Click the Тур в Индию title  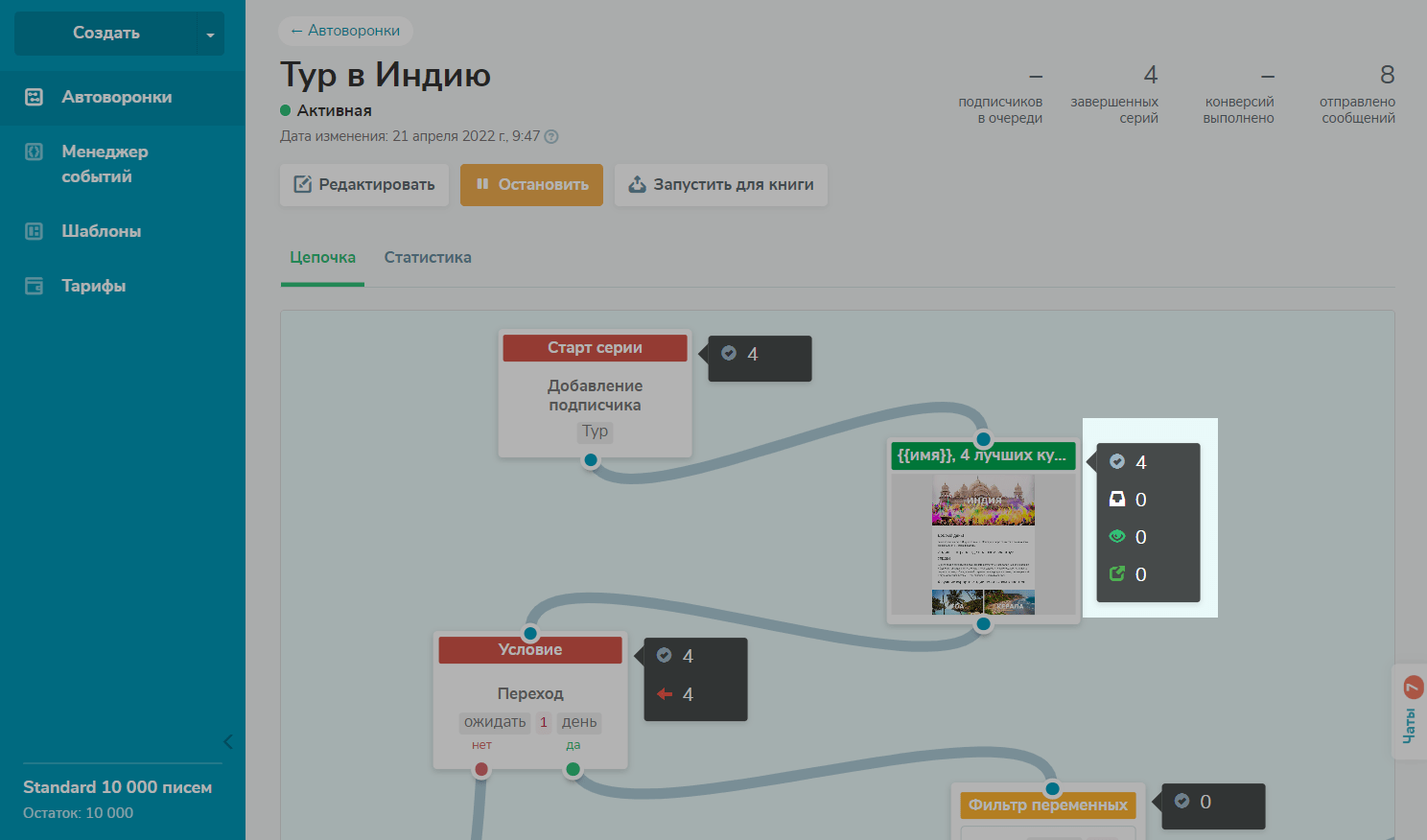[386, 75]
